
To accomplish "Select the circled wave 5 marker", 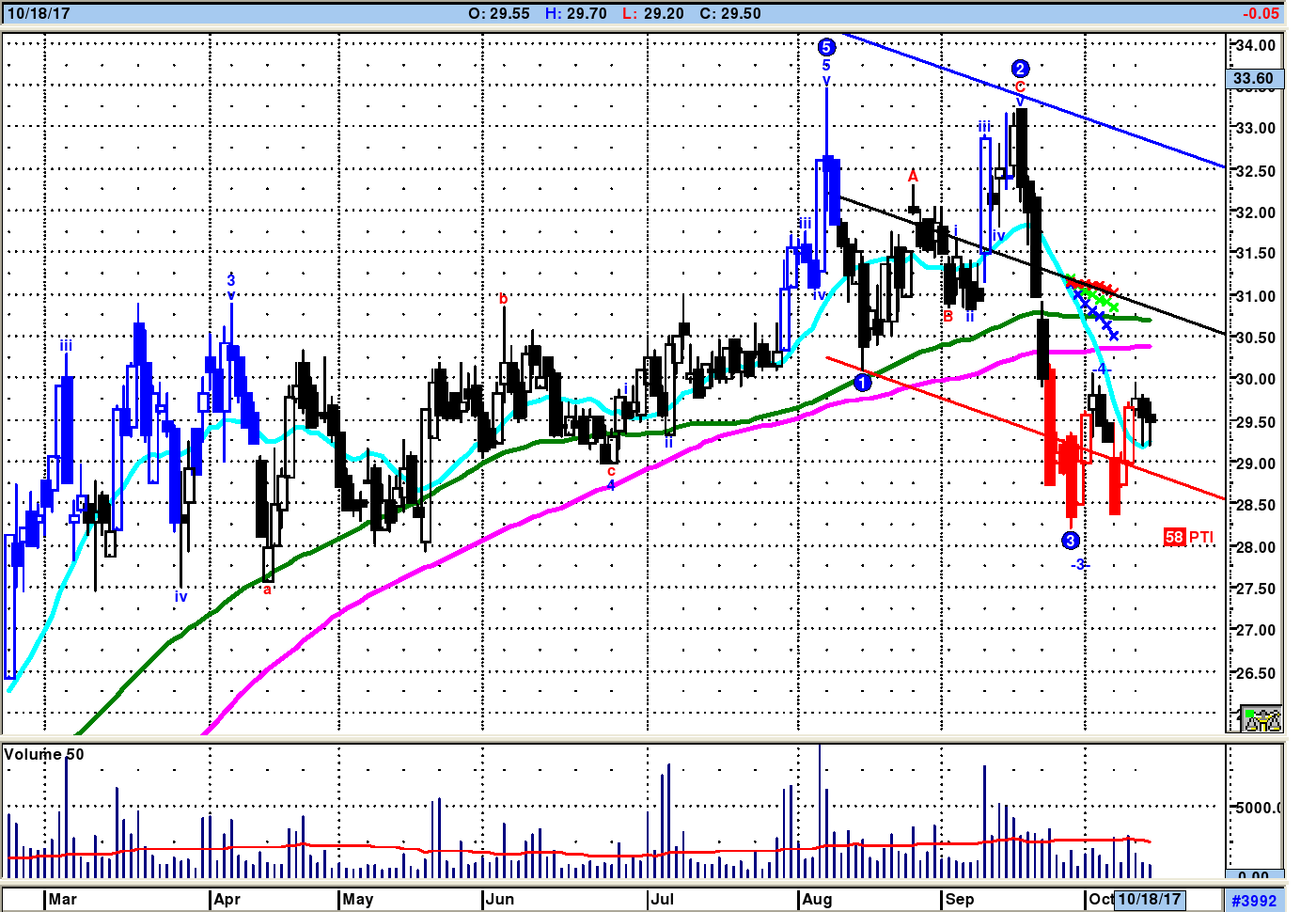I will tap(826, 47).
